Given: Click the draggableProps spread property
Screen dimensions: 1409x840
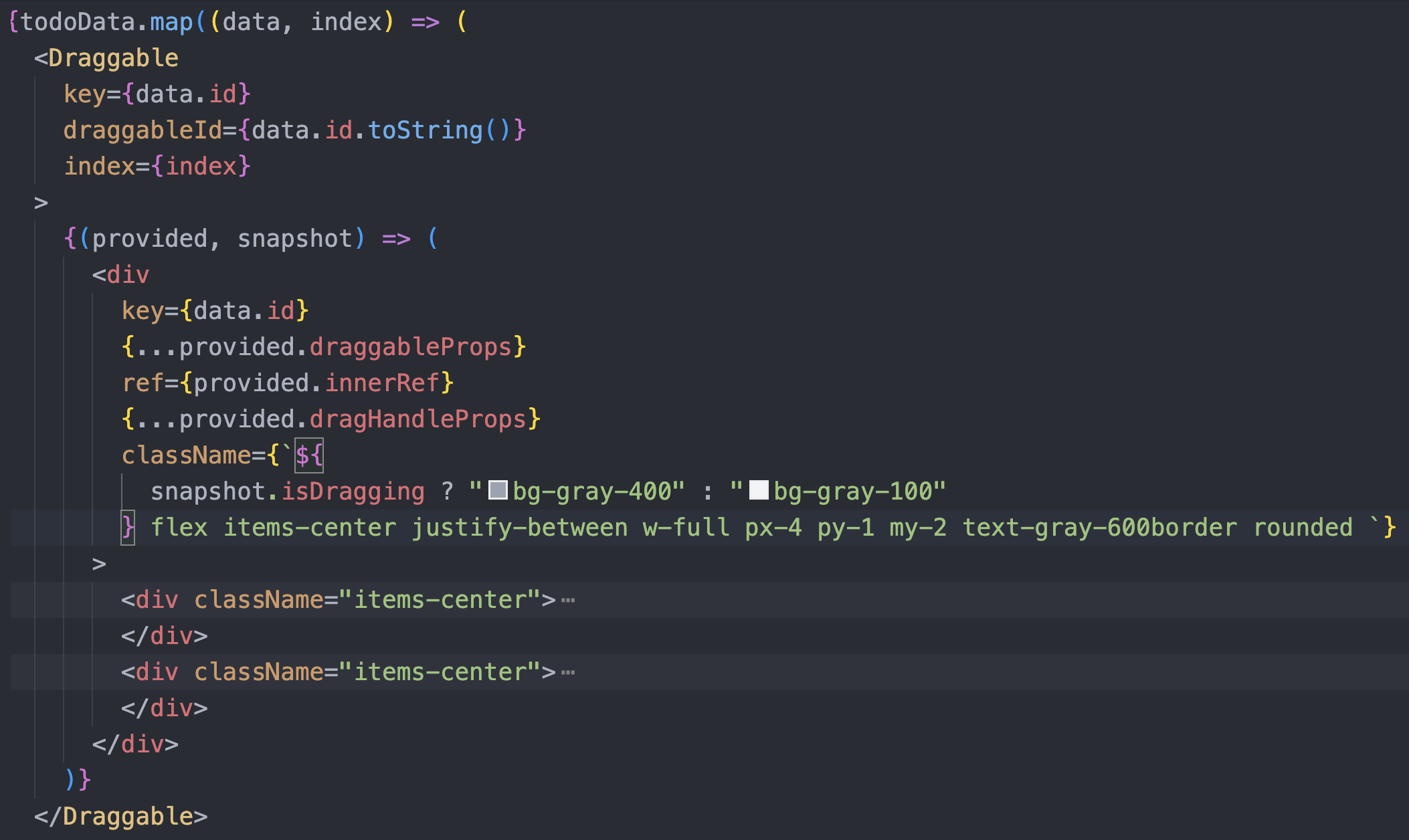Looking at the screenshot, I should click(x=410, y=347).
